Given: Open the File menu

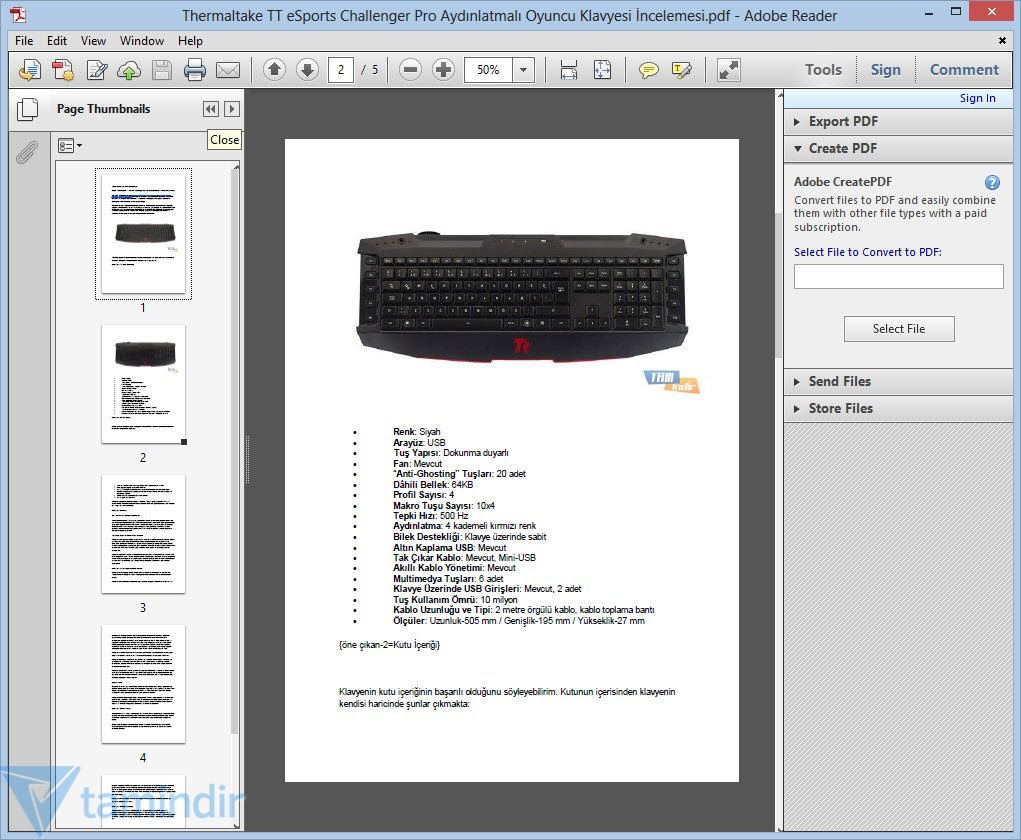Looking at the screenshot, I should pyautogui.click(x=24, y=40).
